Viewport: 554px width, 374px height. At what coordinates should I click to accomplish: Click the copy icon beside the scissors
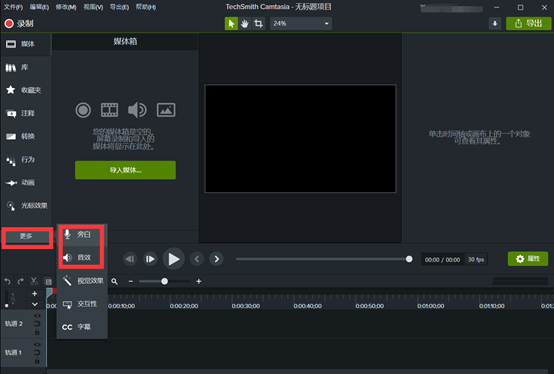[48, 281]
